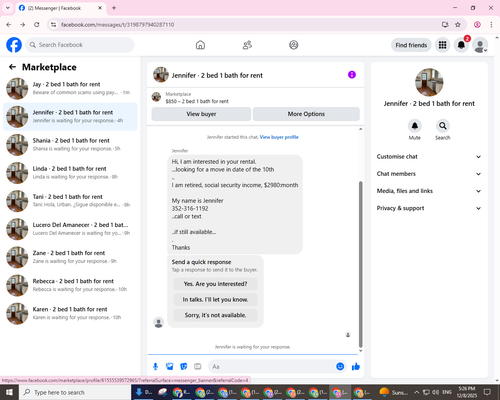Screen dimensions: 500x400
Task: Open Tani's rental conversation
Action: coord(70,201)
